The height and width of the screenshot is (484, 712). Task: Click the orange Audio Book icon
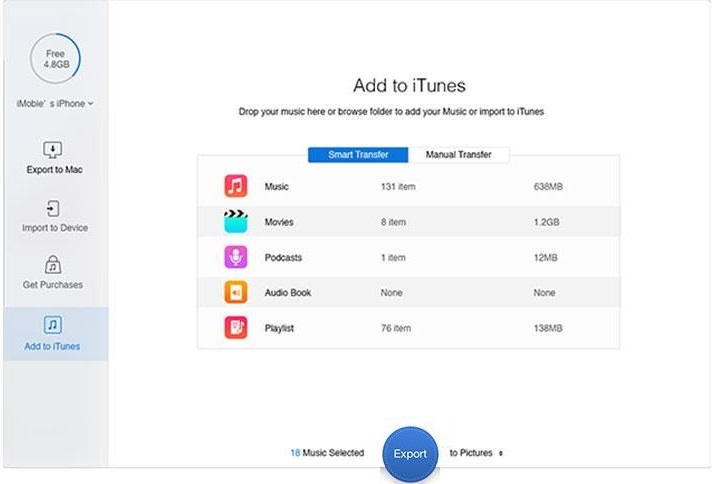click(x=236, y=292)
